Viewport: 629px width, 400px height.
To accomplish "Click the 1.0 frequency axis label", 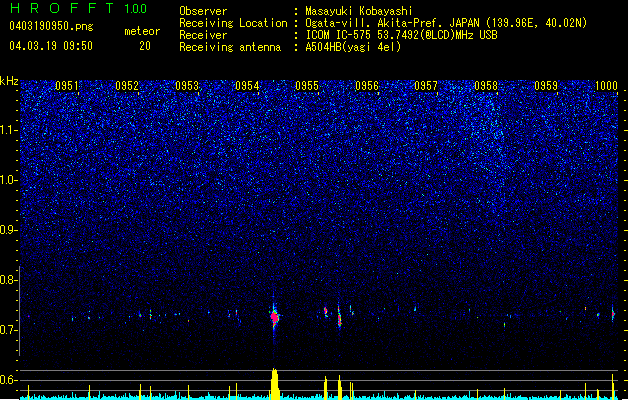I will pyautogui.click(x=9, y=180).
